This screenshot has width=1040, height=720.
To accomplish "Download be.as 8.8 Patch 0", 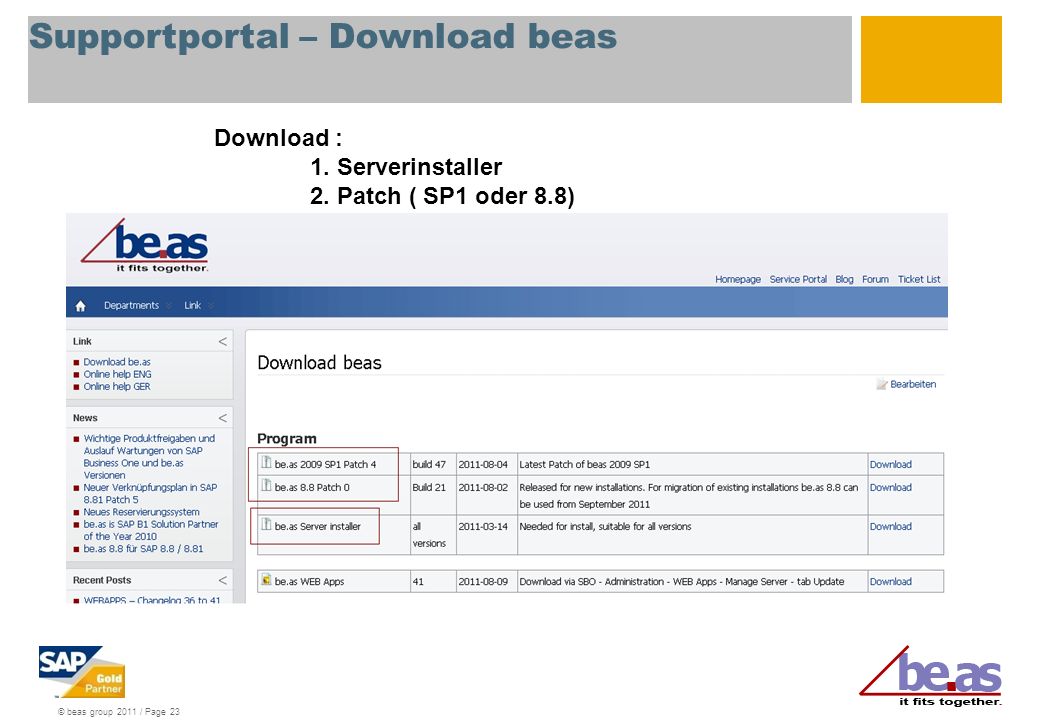I will click(890, 487).
